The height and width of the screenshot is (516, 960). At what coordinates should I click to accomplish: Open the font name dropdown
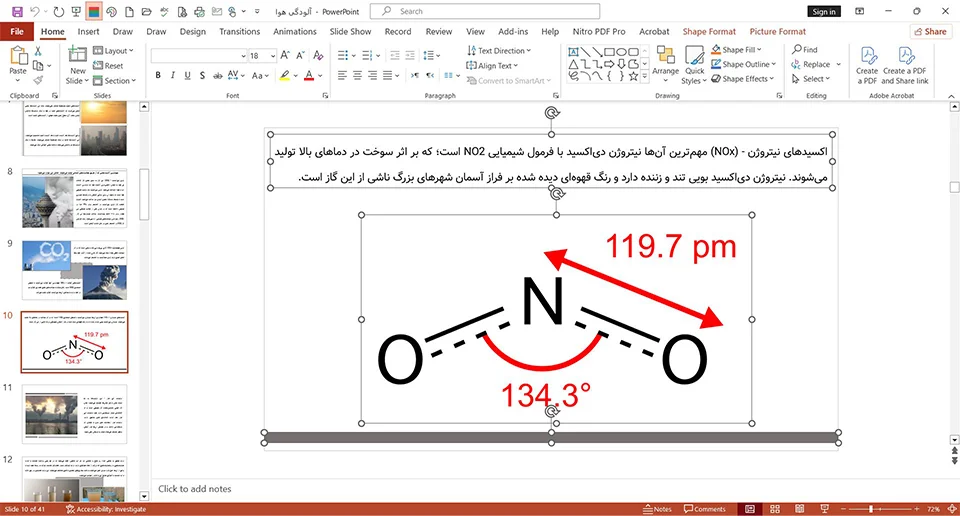(x=243, y=56)
